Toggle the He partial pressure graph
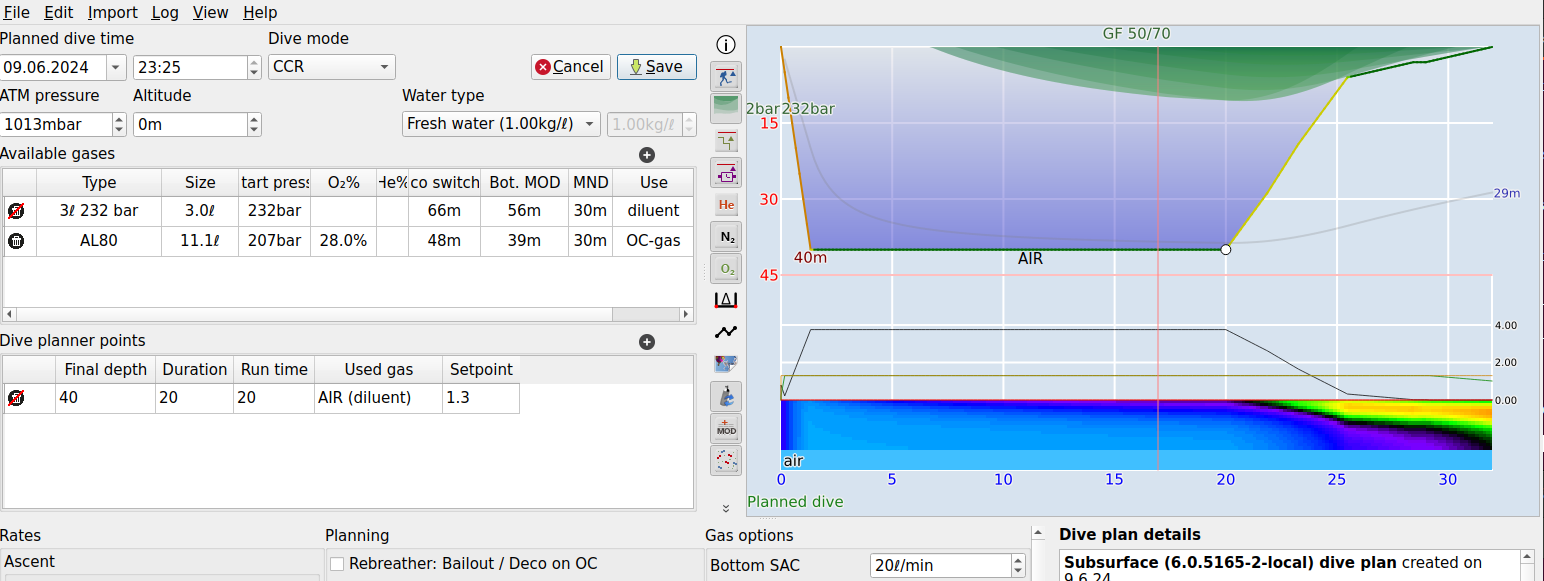The height and width of the screenshot is (581, 1544). (726, 204)
